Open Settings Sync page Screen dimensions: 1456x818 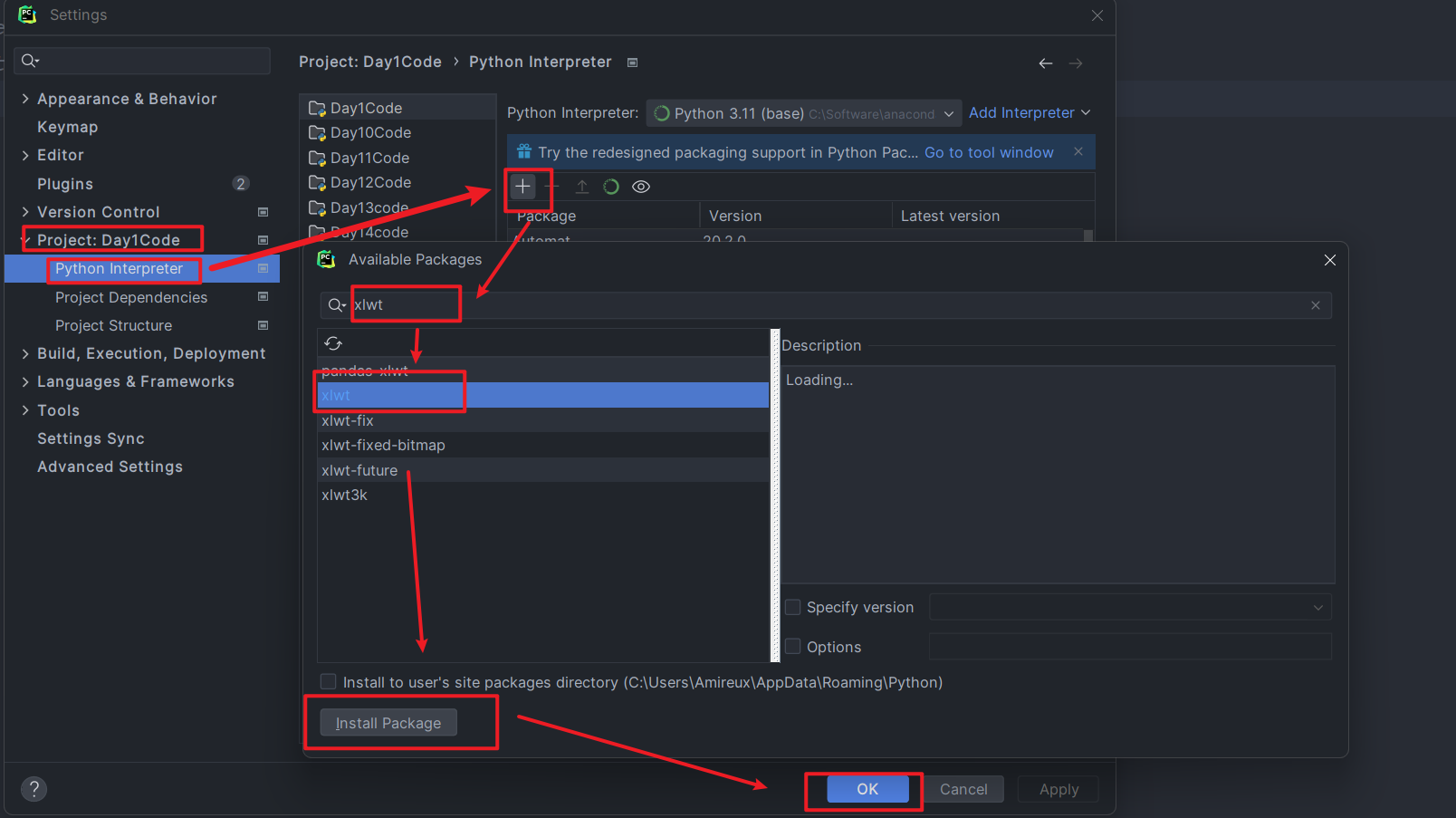pyautogui.click(x=91, y=438)
